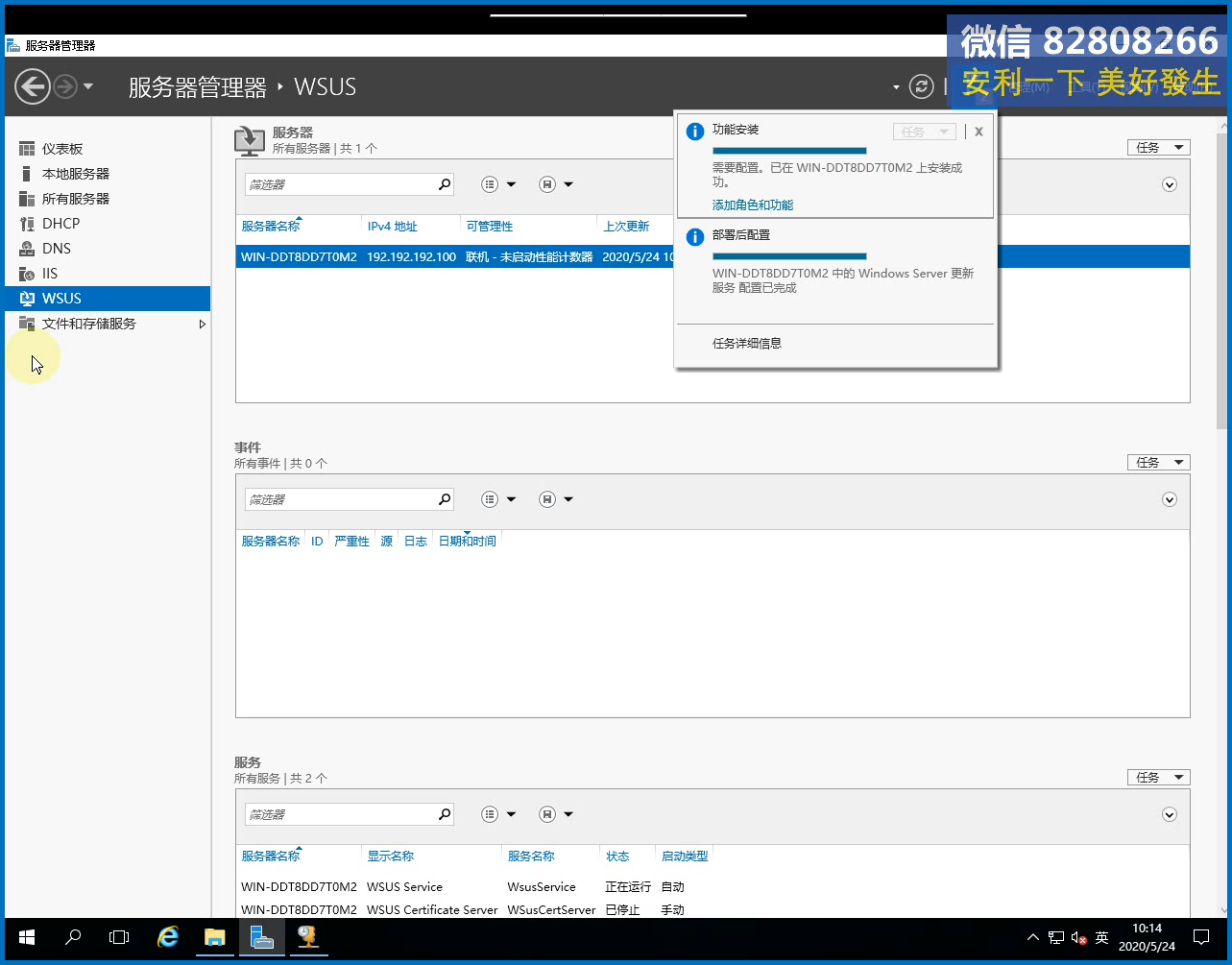Open DNS in the sidebar
The height and width of the screenshot is (965, 1232).
(x=57, y=249)
